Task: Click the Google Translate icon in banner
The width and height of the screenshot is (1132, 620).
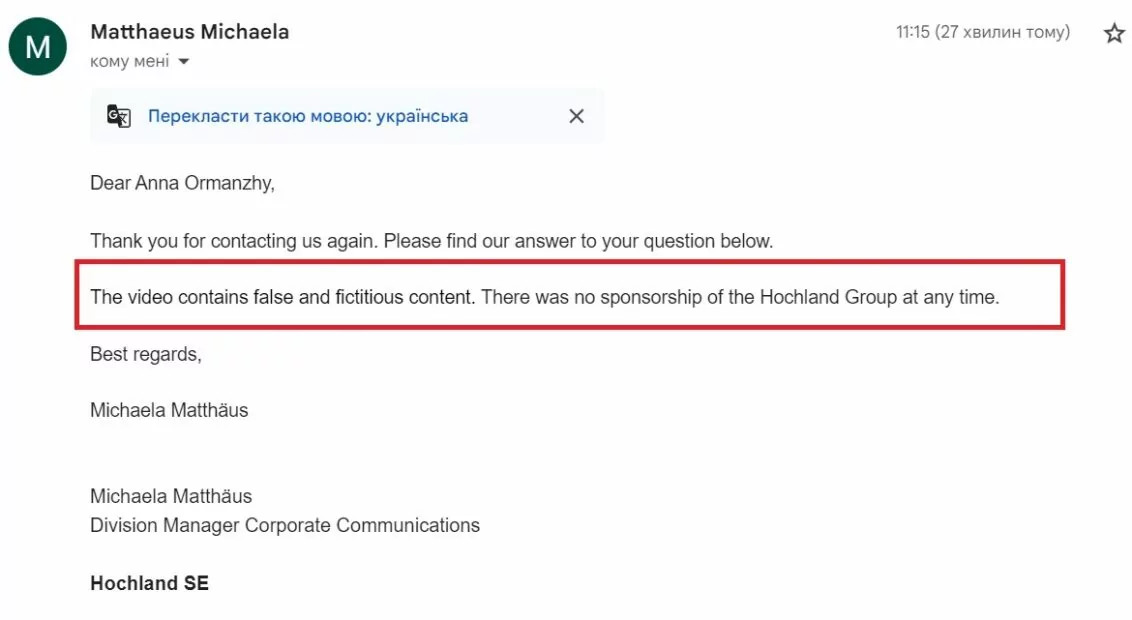Action: [x=118, y=116]
